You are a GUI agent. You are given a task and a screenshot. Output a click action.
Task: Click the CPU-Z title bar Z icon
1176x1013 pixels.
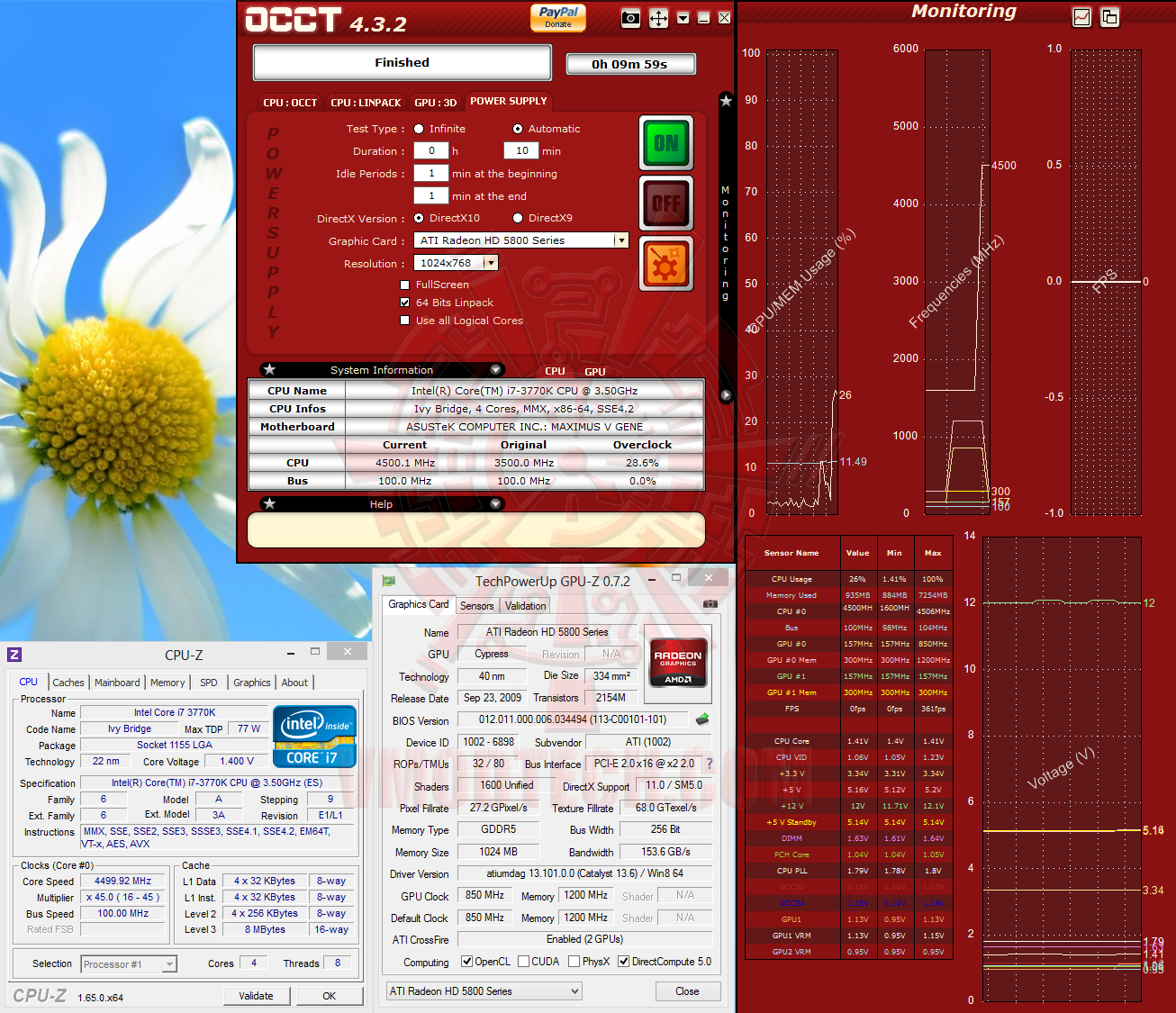pyautogui.click(x=14, y=655)
